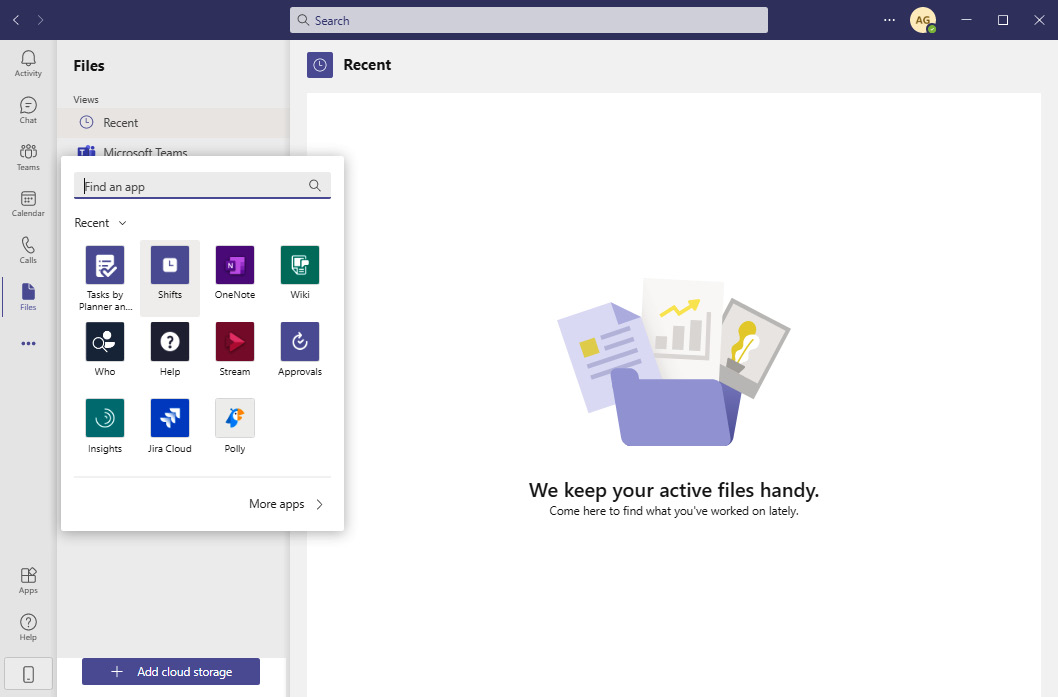Open the Insights app
The image size is (1058, 697).
click(x=105, y=426)
